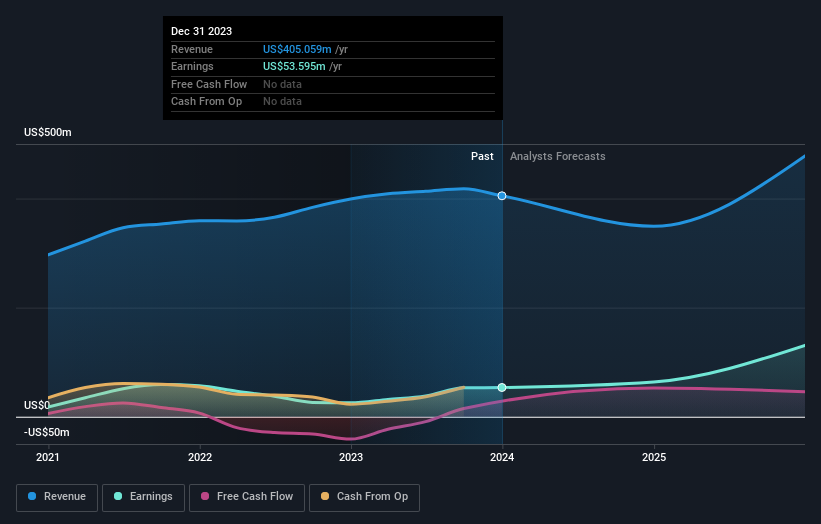
Task: Click the Dec 31 2023 tooltip date
Action: [x=202, y=31]
